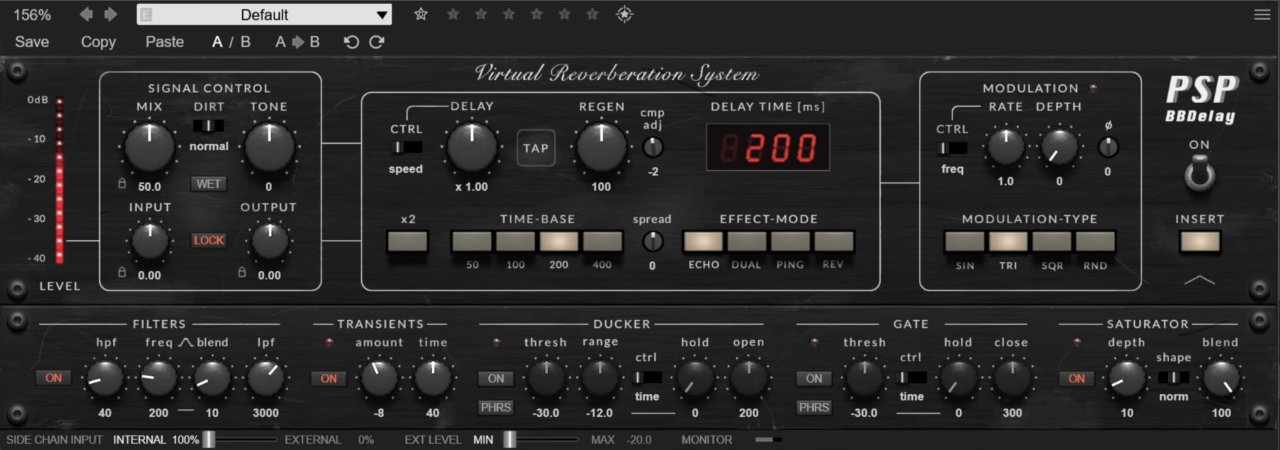Screen dimensions: 1280x450
Task: Toggle the FILTERS ON button
Action: click(54, 378)
